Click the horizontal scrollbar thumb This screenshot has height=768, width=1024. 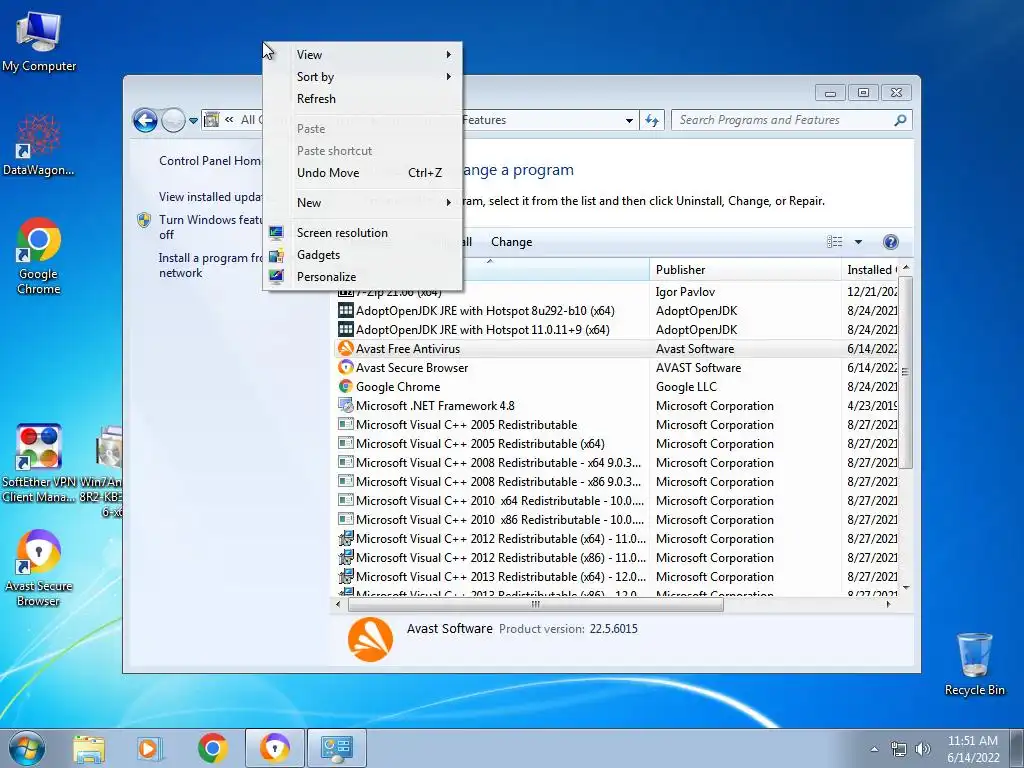pos(536,605)
